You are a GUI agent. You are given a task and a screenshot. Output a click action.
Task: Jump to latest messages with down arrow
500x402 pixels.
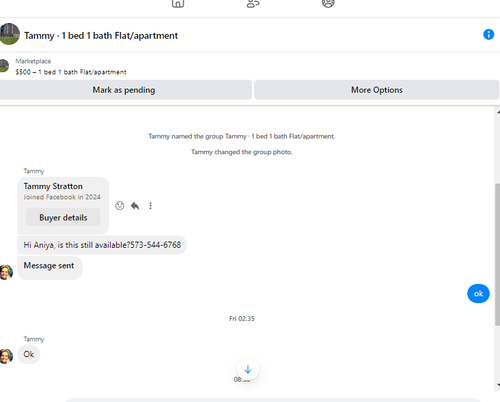[248, 369]
